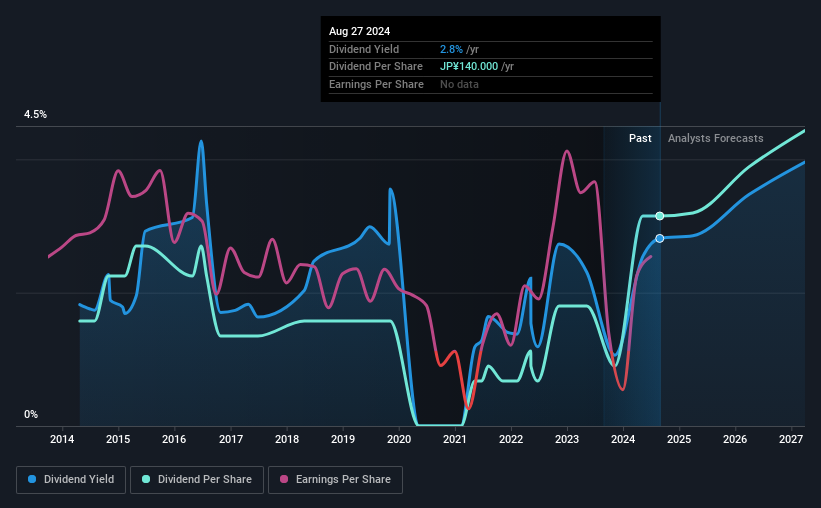Click the 0% y-axis label
This screenshot has height=508, width=821.
pyautogui.click(x=31, y=414)
